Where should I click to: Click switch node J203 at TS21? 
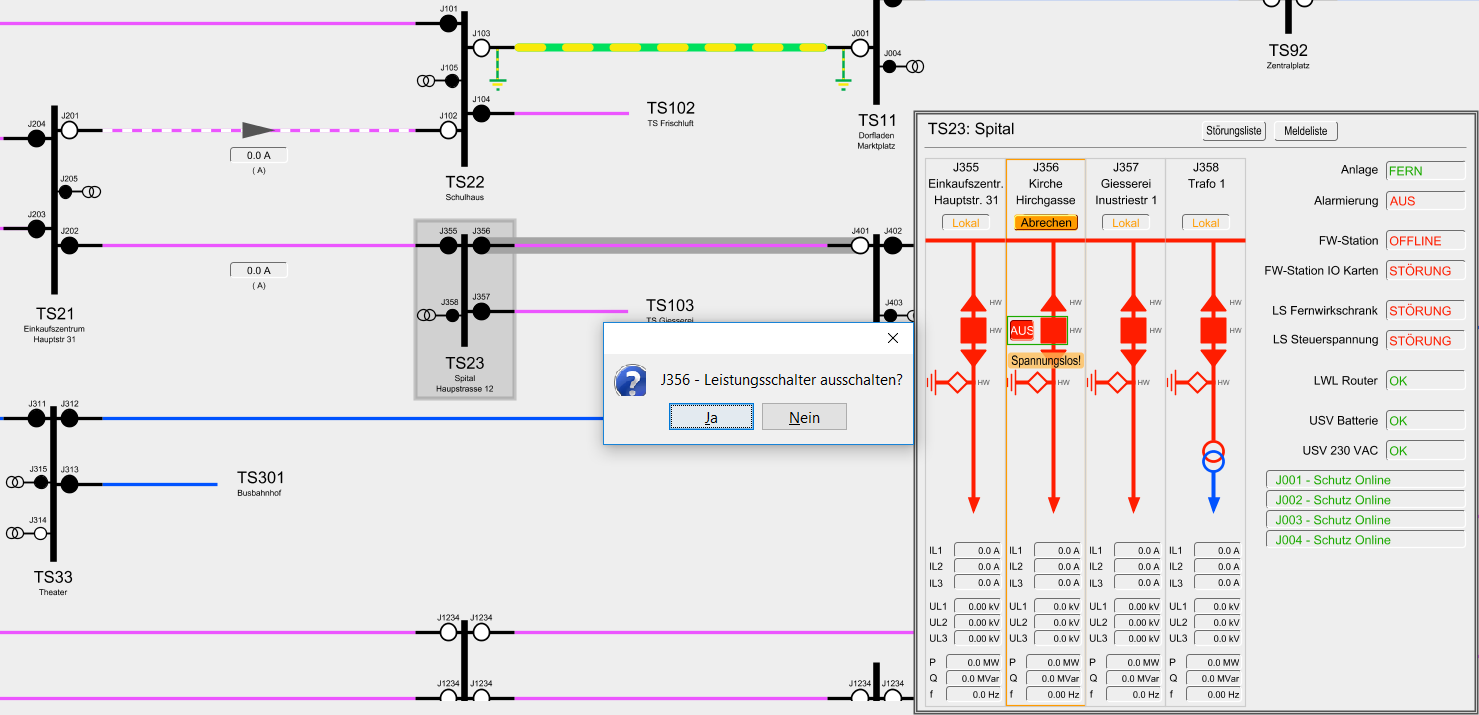pos(37,229)
